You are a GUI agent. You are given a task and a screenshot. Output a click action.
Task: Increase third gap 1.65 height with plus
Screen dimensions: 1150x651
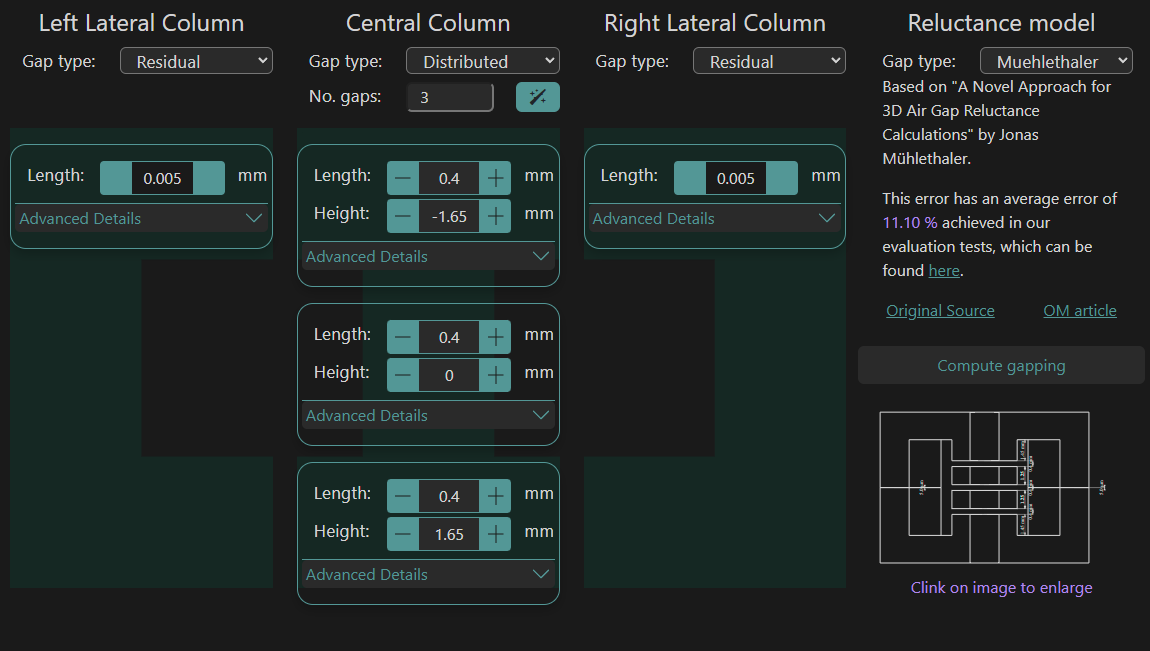pyautogui.click(x=495, y=534)
